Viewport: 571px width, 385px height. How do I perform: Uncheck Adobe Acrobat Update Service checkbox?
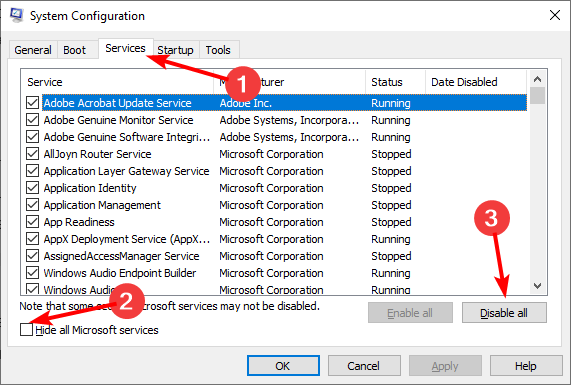tap(32, 103)
